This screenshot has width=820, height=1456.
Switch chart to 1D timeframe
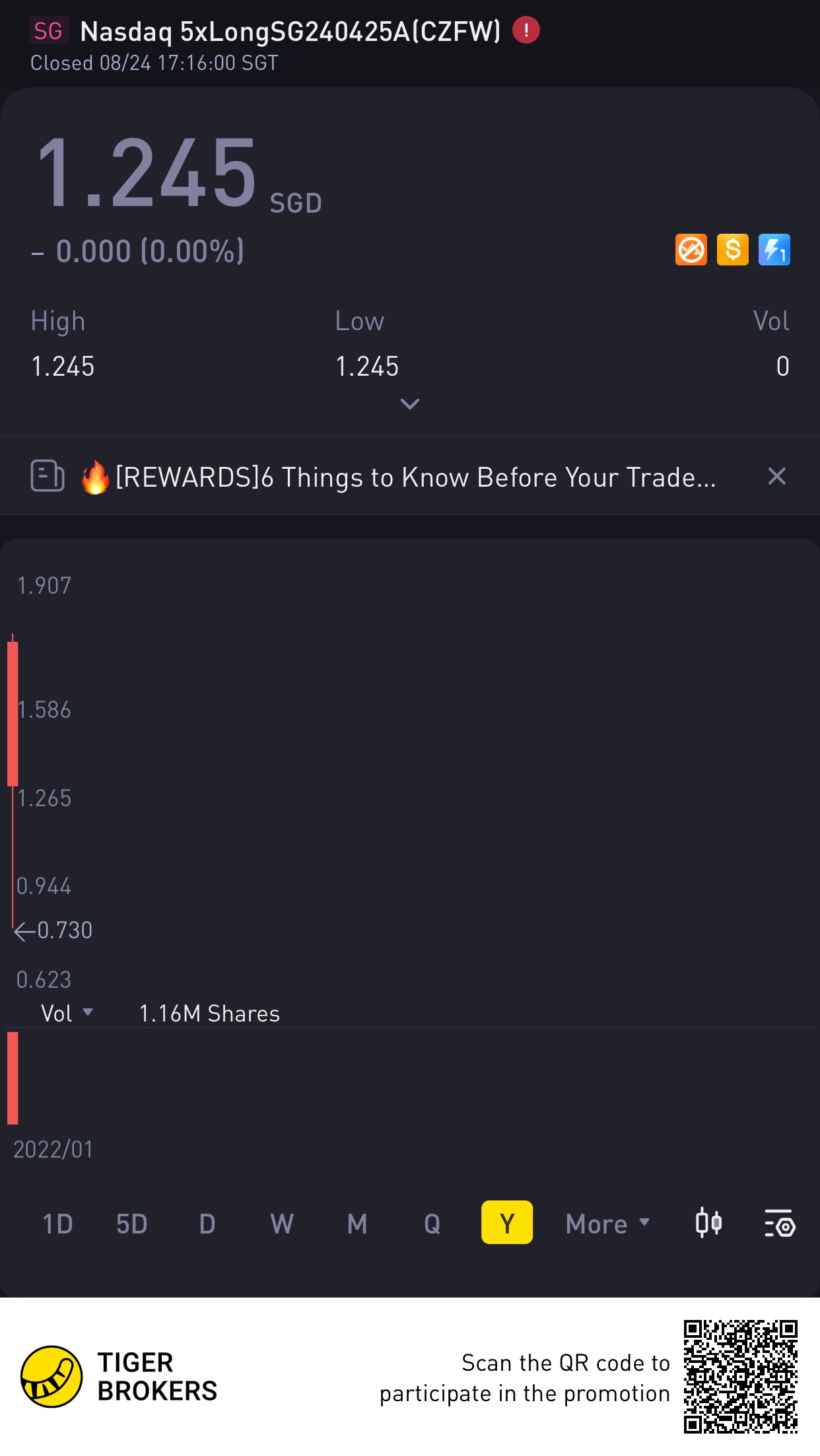[x=57, y=1224]
